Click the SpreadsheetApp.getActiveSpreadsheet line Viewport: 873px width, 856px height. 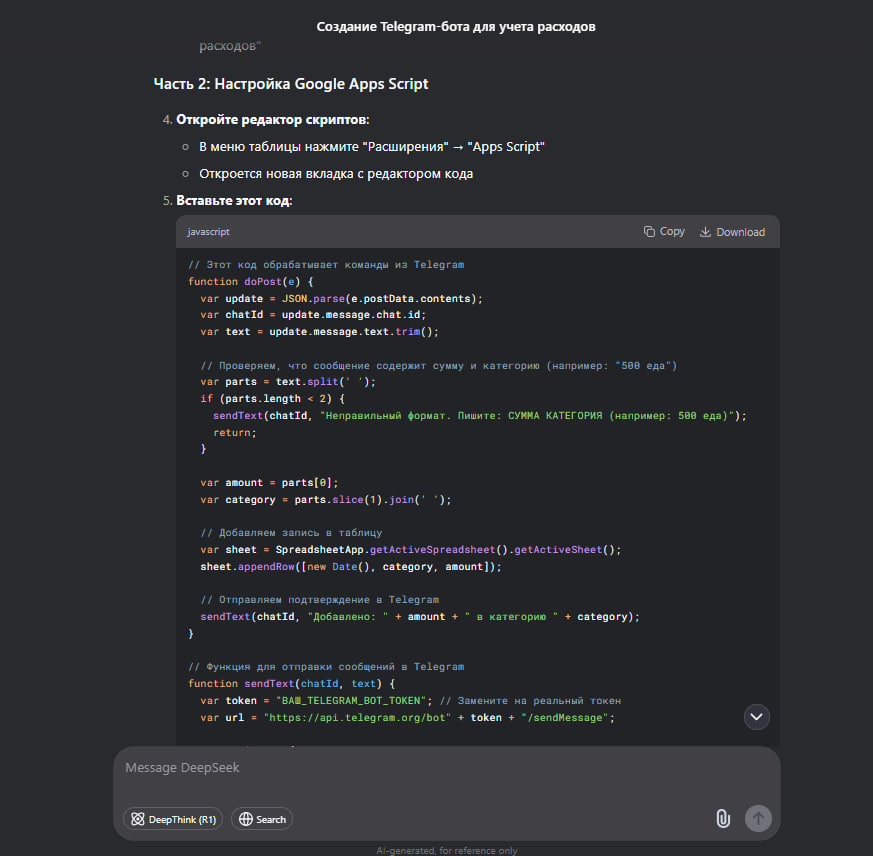point(410,550)
